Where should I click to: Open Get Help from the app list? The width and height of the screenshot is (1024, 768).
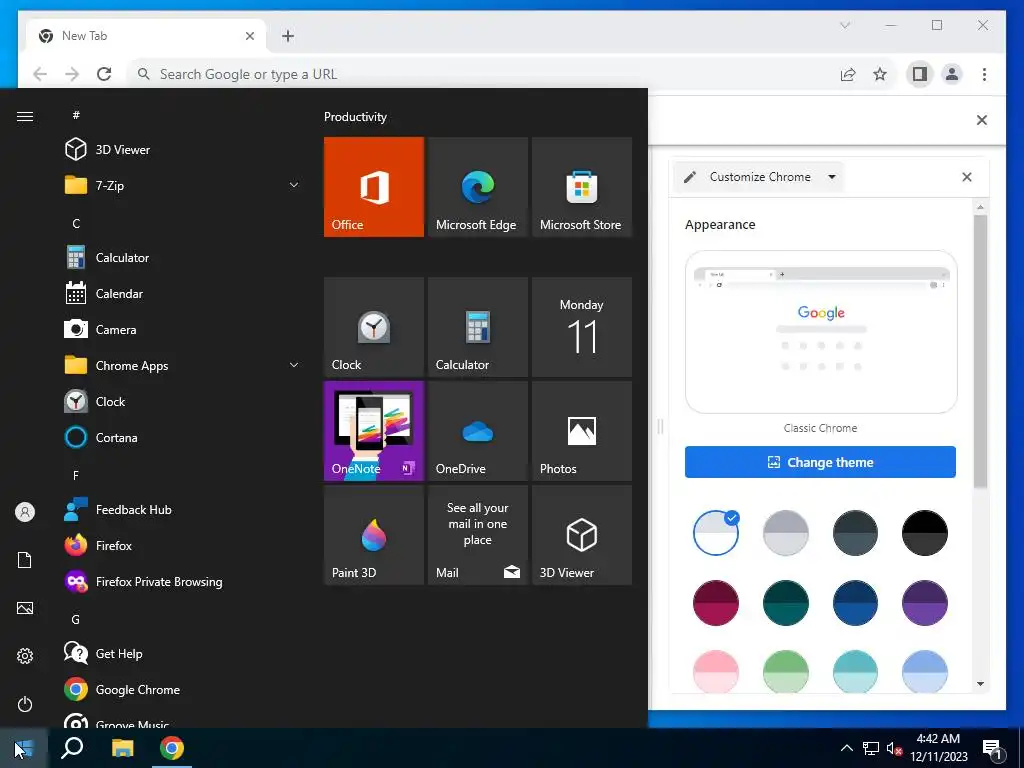coord(183,653)
